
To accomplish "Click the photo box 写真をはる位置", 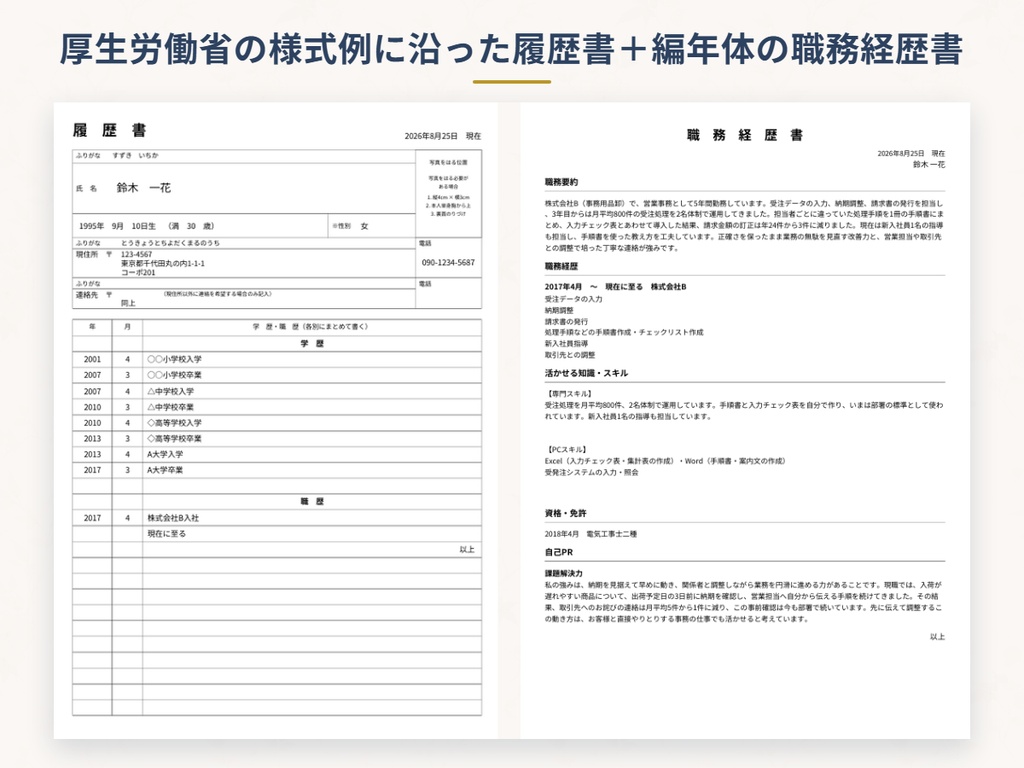I will pyautogui.click(x=449, y=193).
